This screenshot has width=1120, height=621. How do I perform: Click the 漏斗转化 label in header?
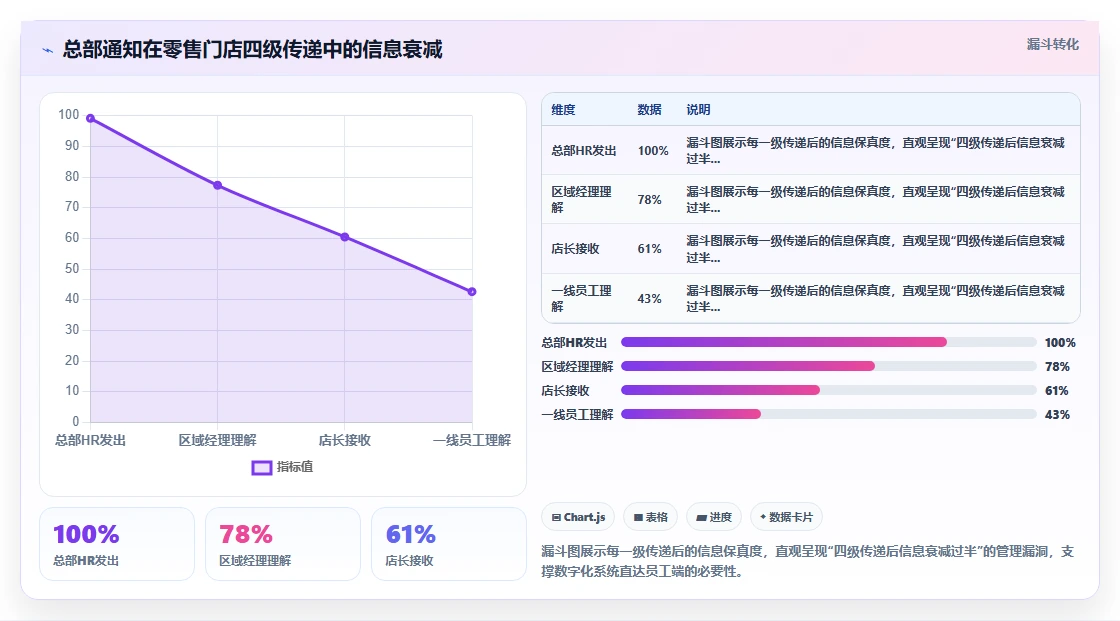click(1052, 44)
